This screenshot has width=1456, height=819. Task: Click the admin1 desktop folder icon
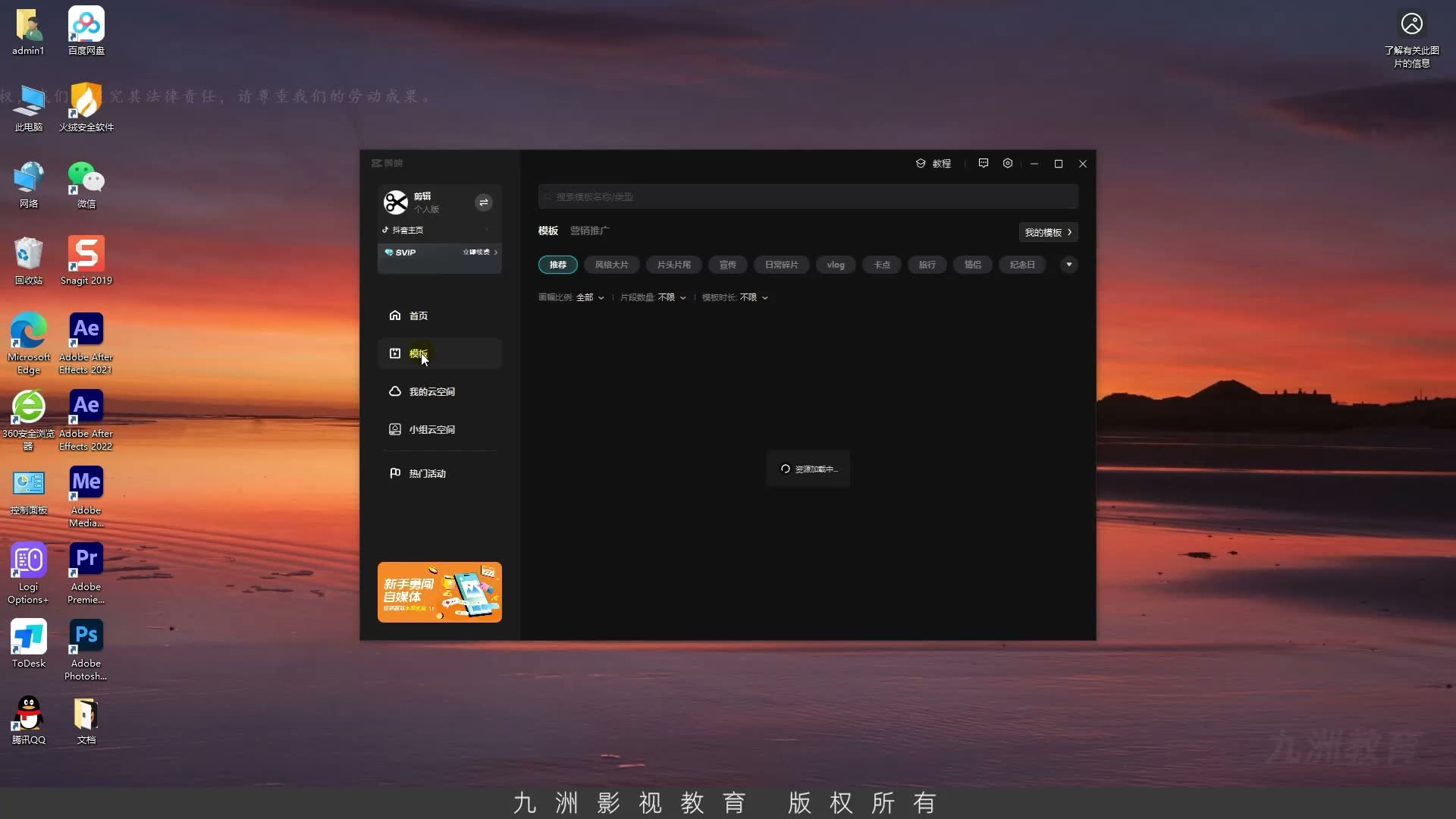coord(29,31)
